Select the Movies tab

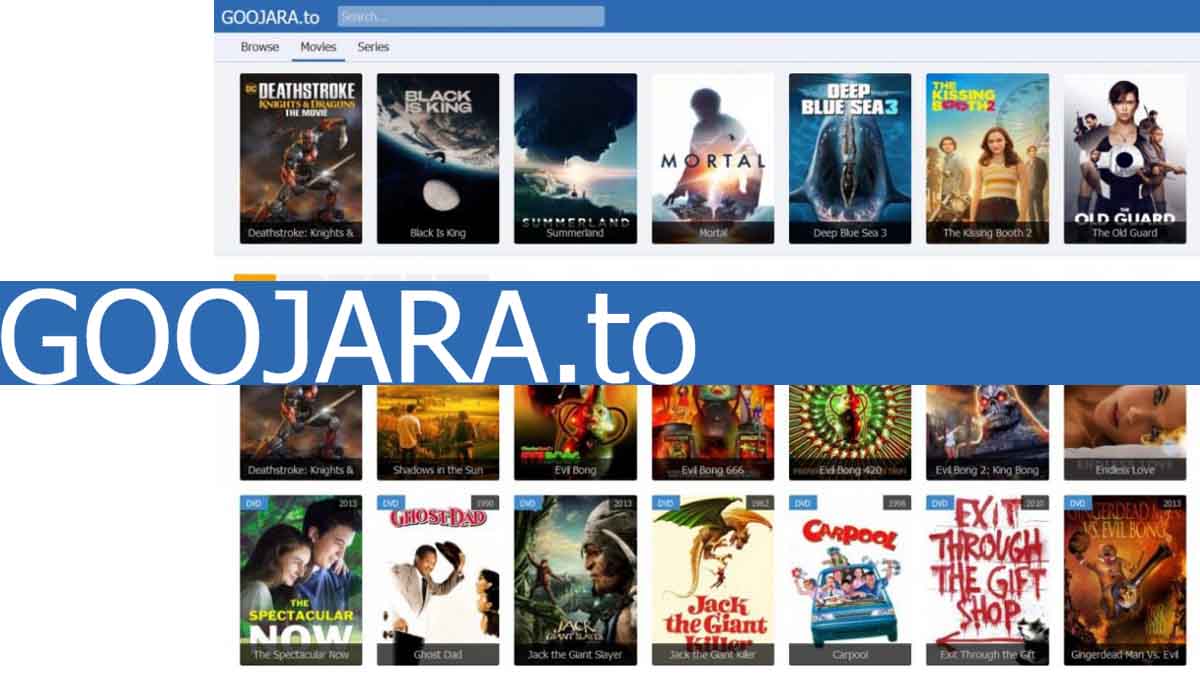(318, 47)
